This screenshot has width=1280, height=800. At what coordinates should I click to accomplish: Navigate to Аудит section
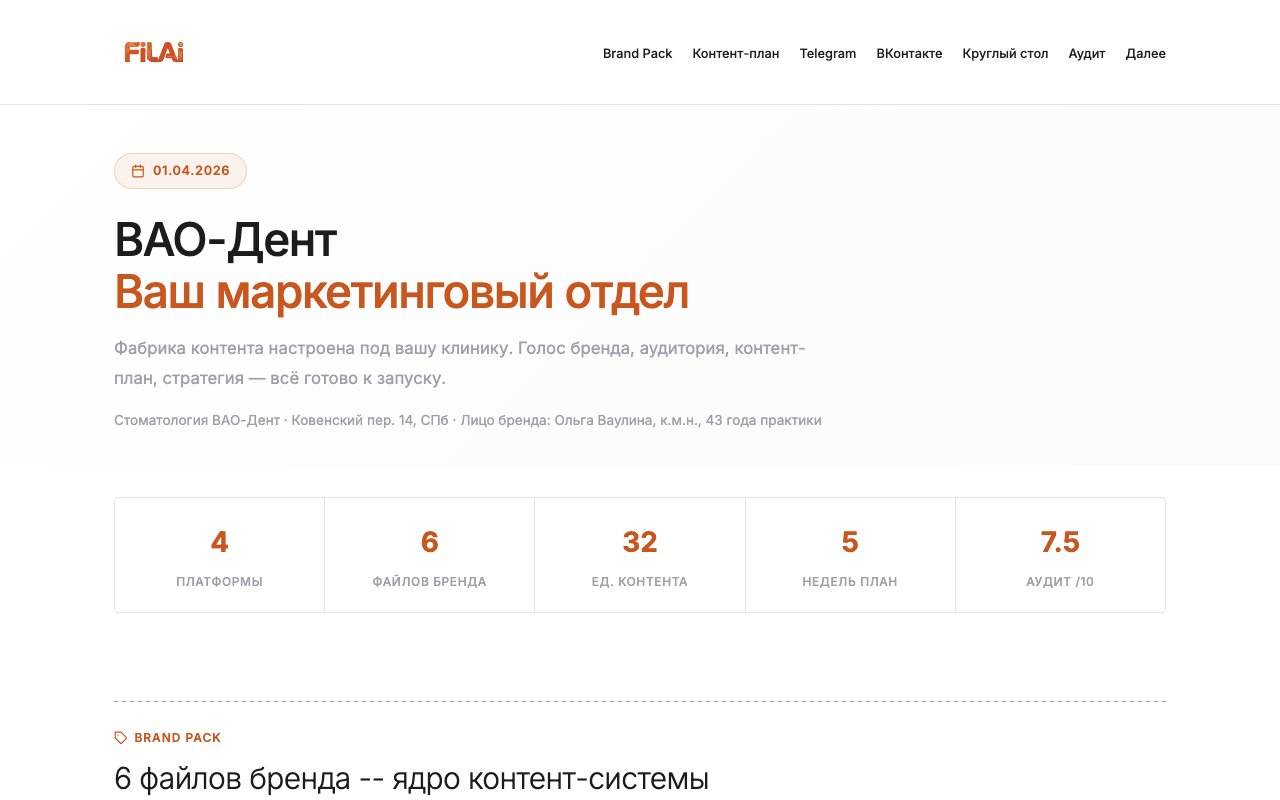[1087, 54]
